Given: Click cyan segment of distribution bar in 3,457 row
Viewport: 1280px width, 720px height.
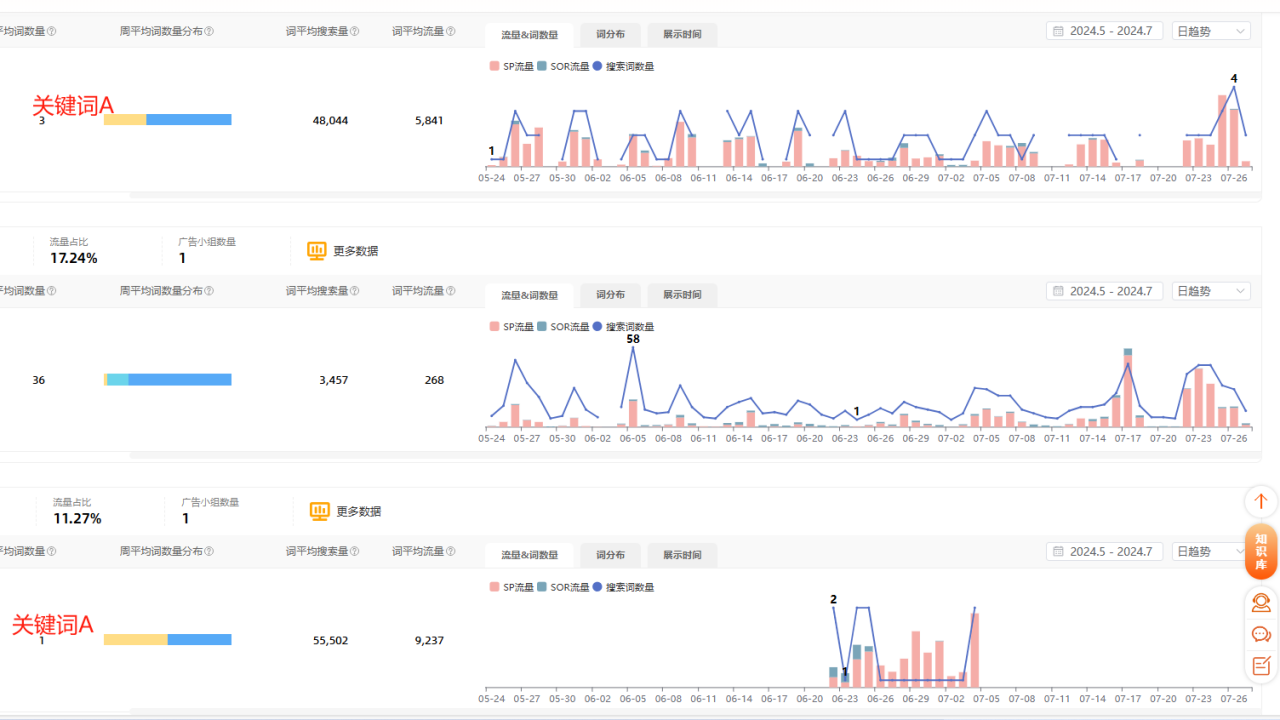Looking at the screenshot, I should point(118,380).
